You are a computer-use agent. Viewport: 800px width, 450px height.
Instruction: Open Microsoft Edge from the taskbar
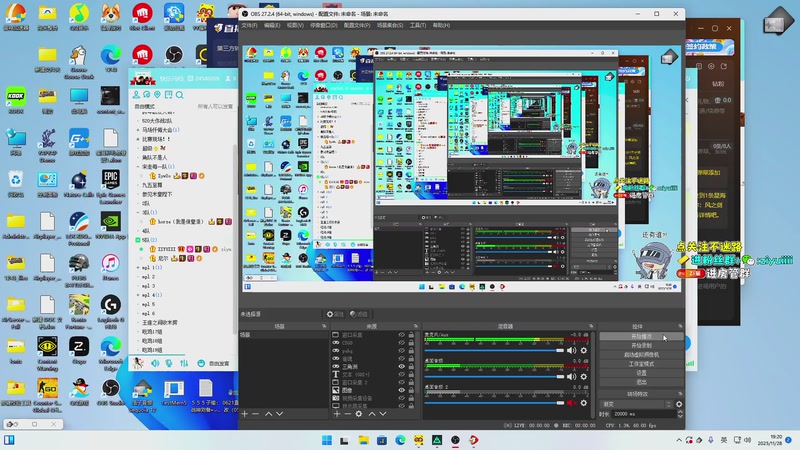[x=400, y=440]
